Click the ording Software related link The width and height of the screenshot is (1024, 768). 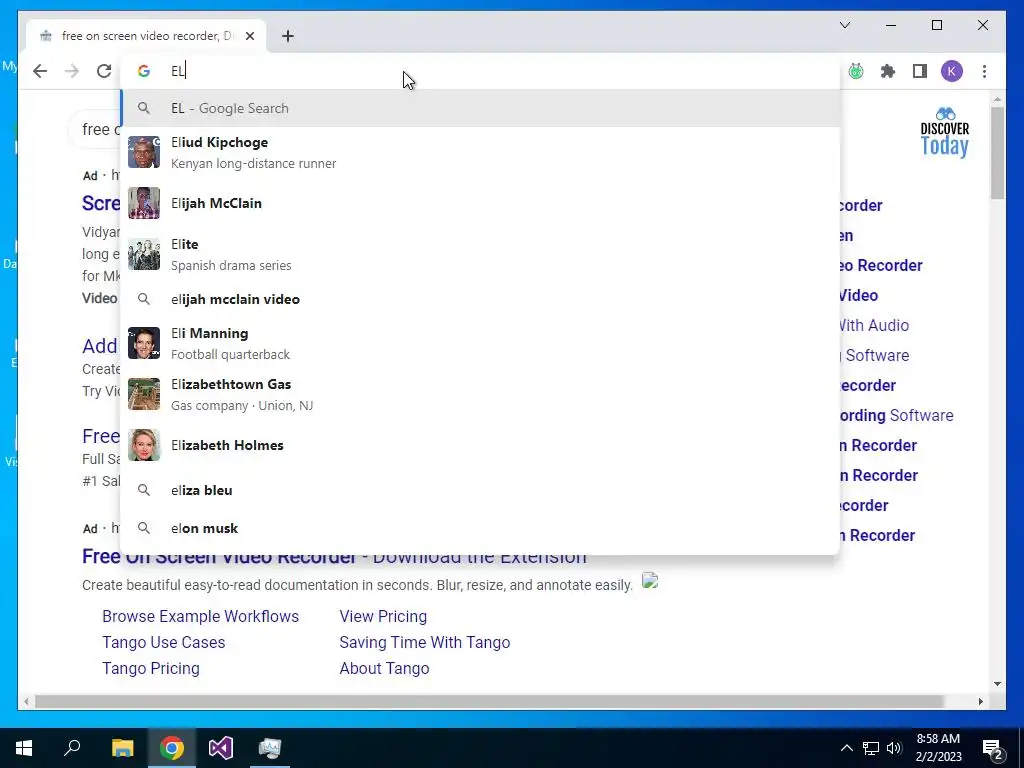[x=897, y=415]
